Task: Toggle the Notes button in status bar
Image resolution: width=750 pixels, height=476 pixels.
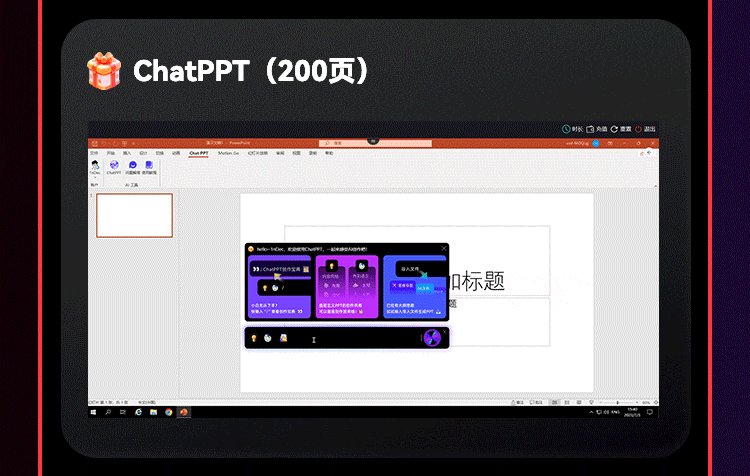Action: pos(517,402)
